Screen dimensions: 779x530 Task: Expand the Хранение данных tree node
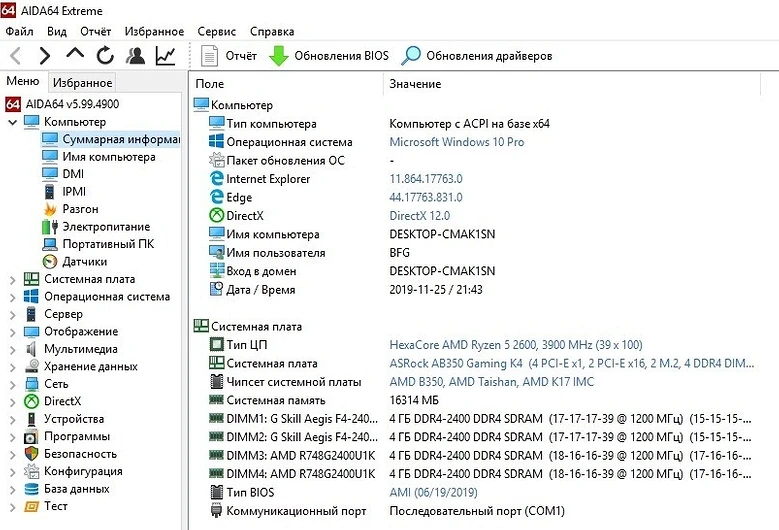[12, 367]
